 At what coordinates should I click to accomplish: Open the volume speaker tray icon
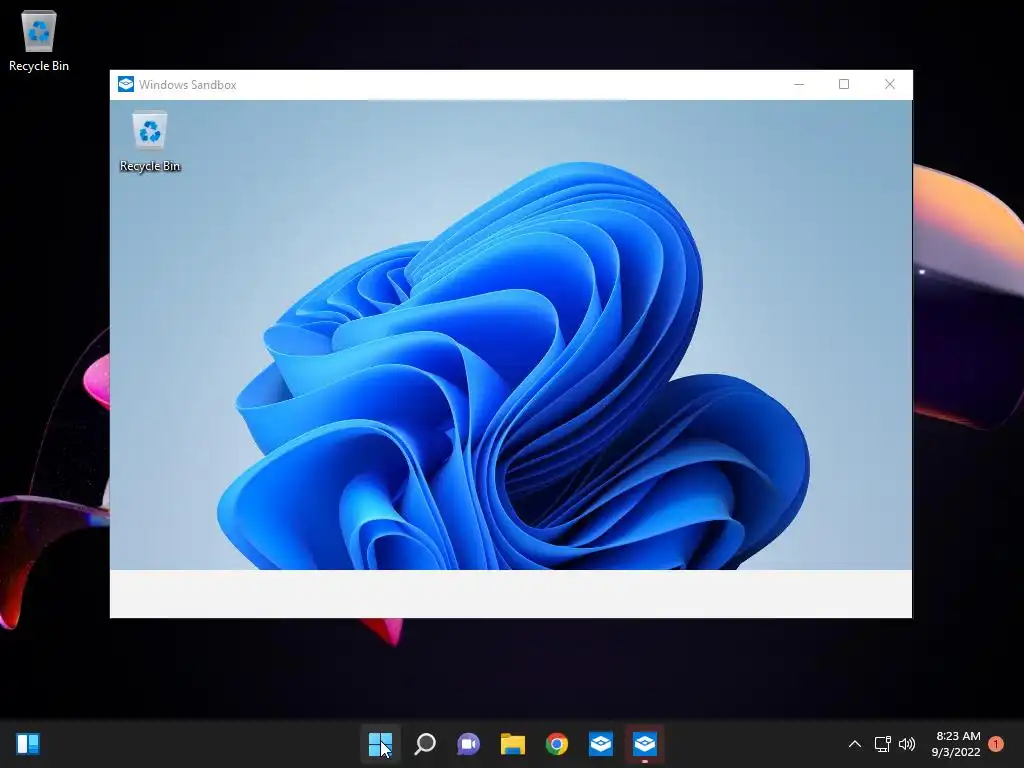(x=907, y=744)
